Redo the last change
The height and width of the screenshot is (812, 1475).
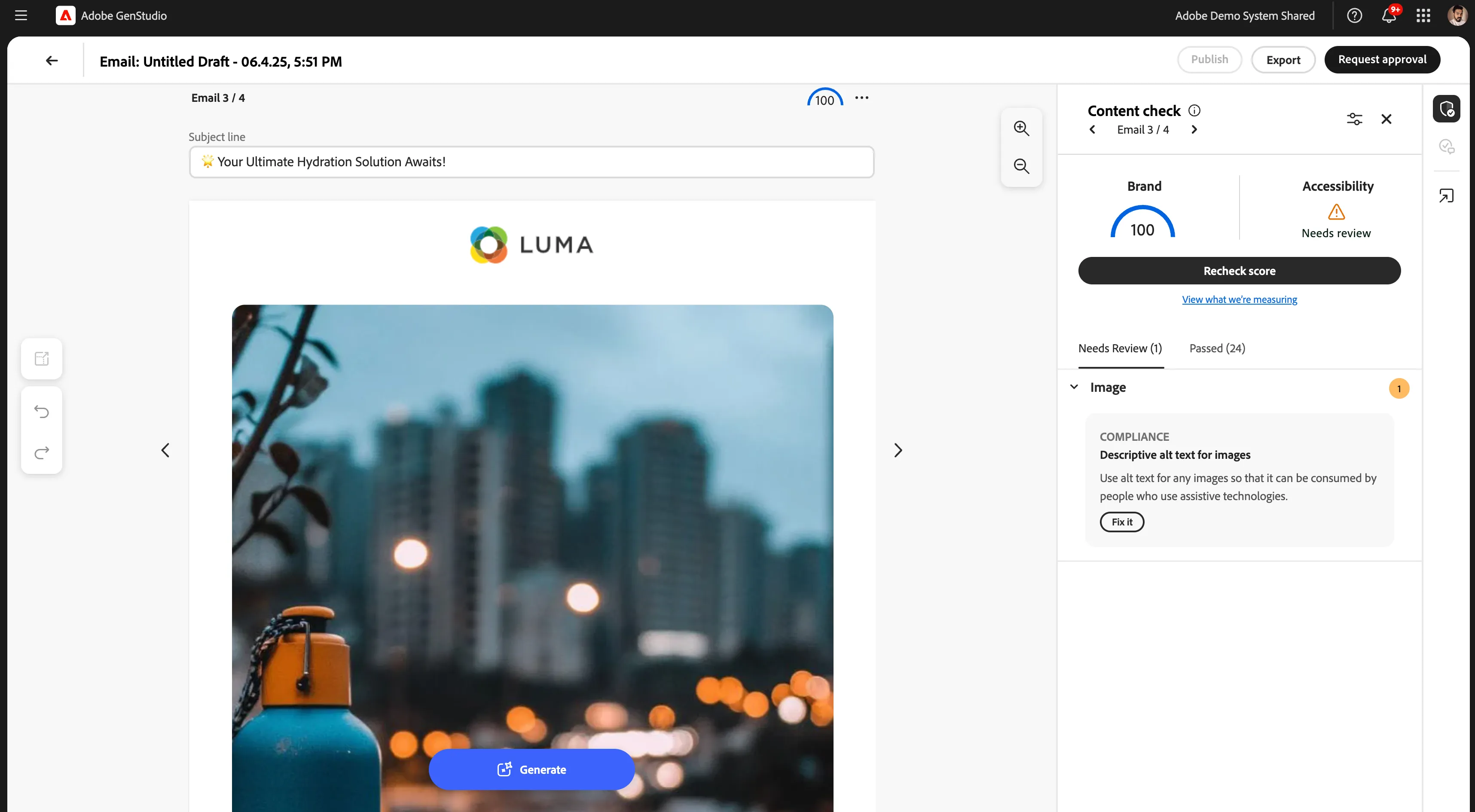click(x=42, y=452)
